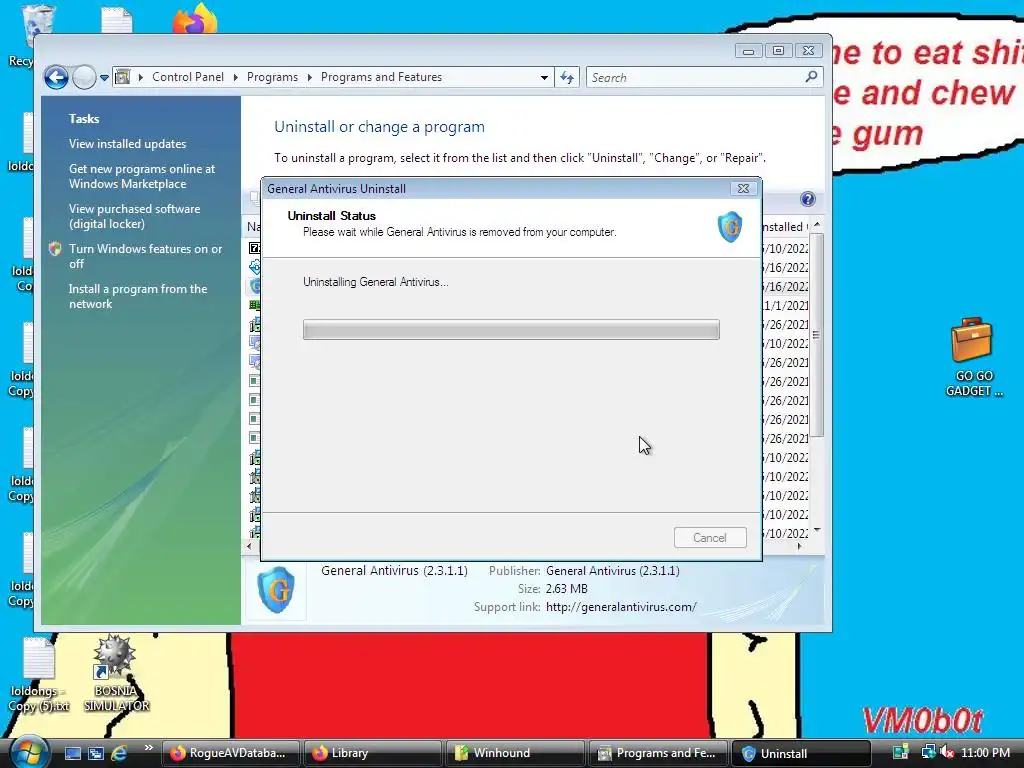Click the blue Help question mark icon
The height and width of the screenshot is (768, 1024).
[x=808, y=199]
